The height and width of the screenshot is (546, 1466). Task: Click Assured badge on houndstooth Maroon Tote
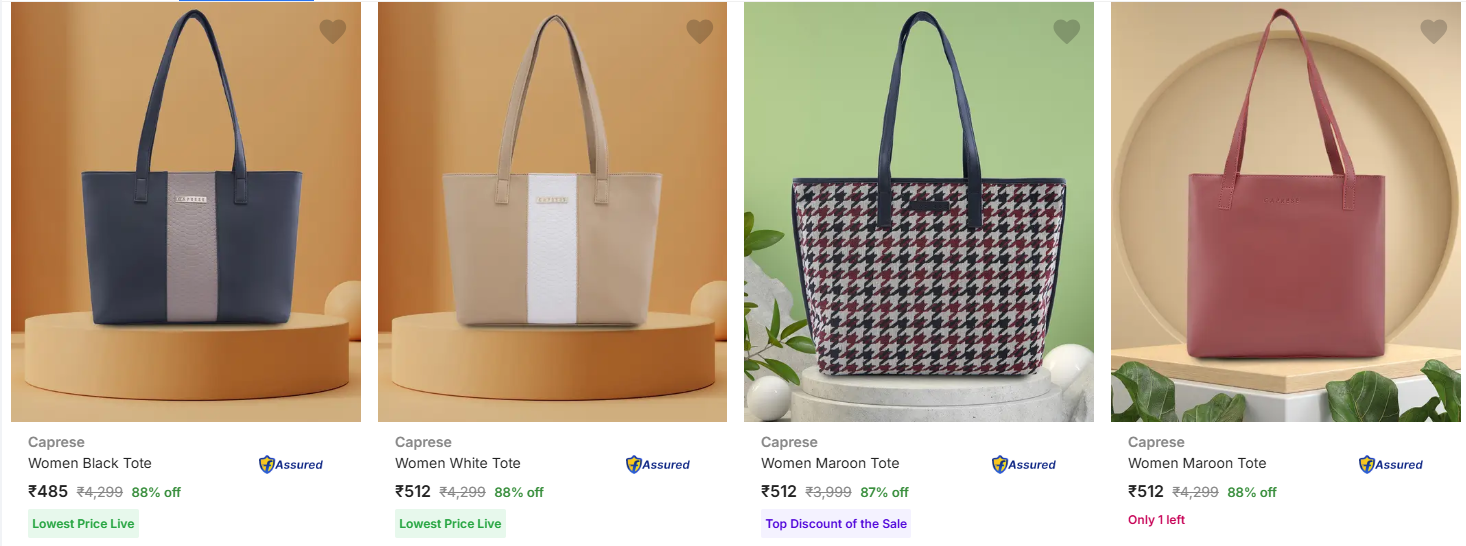[x=1024, y=464]
